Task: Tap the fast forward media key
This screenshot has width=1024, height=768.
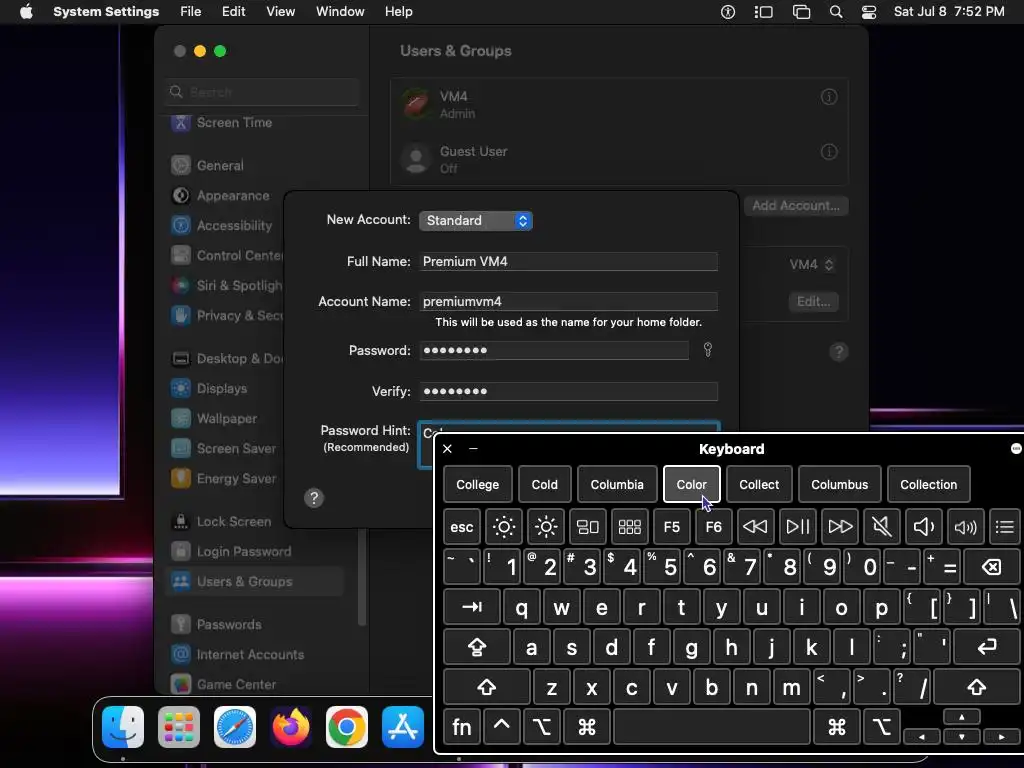Action: (840, 526)
